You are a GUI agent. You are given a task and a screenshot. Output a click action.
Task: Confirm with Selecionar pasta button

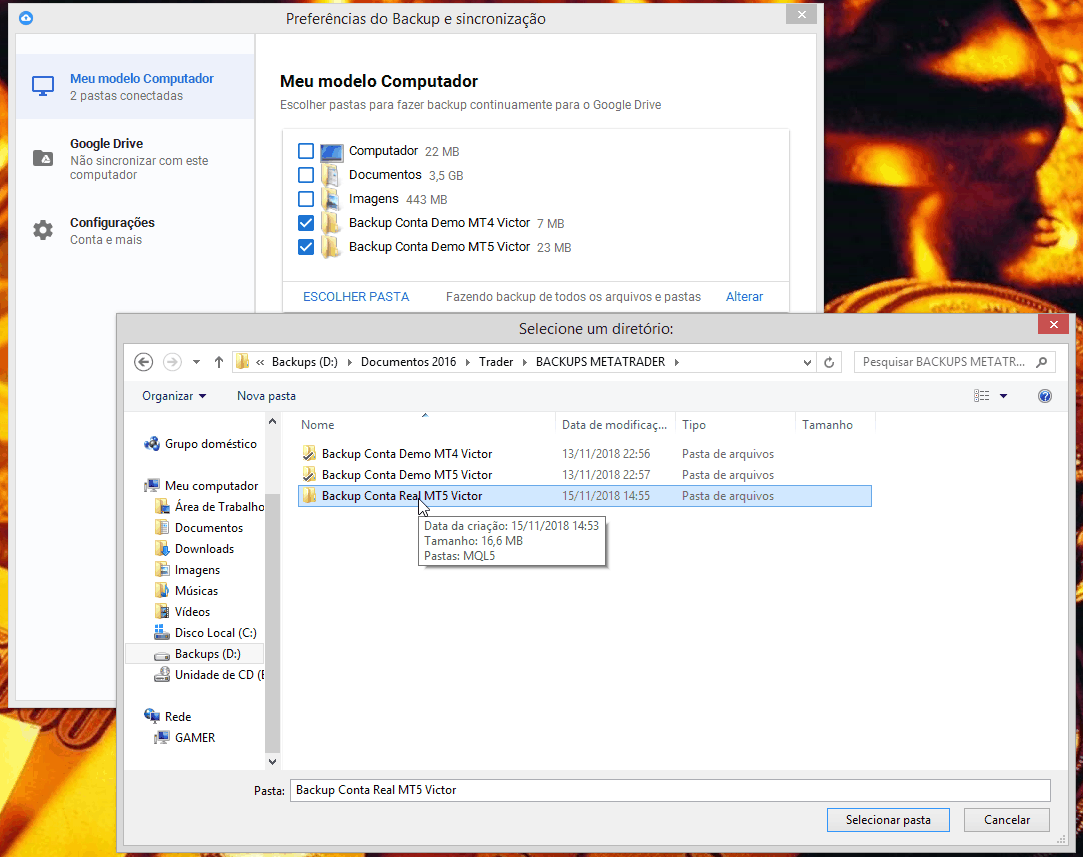coord(888,820)
